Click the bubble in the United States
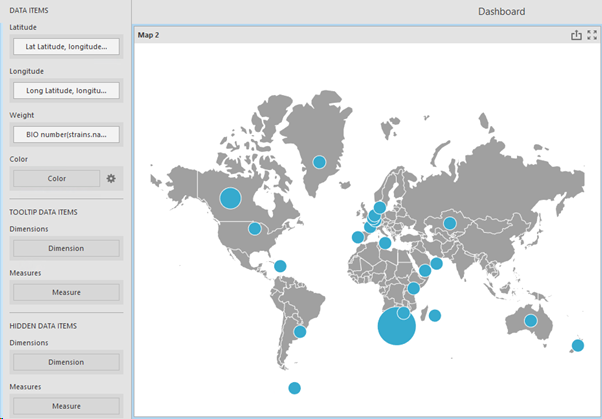602x419 pixels. point(254,229)
